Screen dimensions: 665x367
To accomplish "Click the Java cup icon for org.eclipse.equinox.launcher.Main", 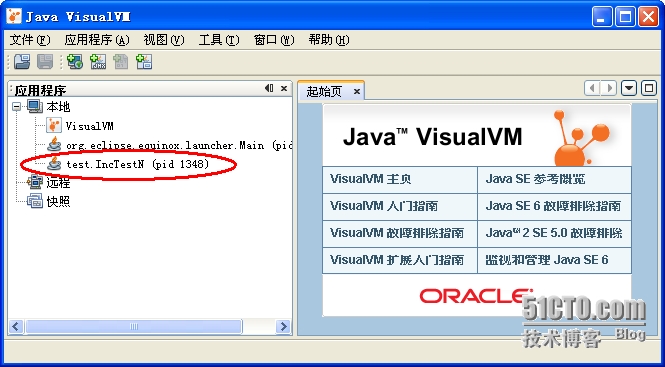I will (x=54, y=145).
